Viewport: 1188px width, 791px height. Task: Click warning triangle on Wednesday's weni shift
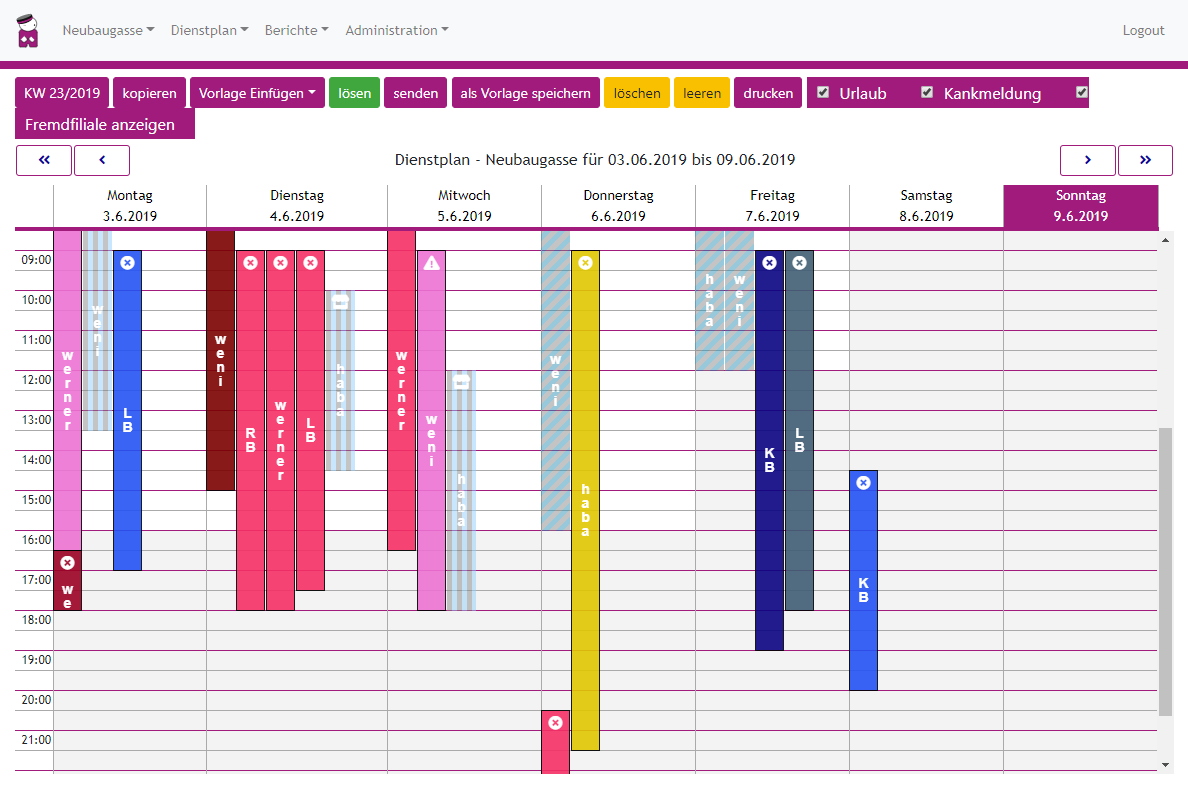tap(431, 263)
